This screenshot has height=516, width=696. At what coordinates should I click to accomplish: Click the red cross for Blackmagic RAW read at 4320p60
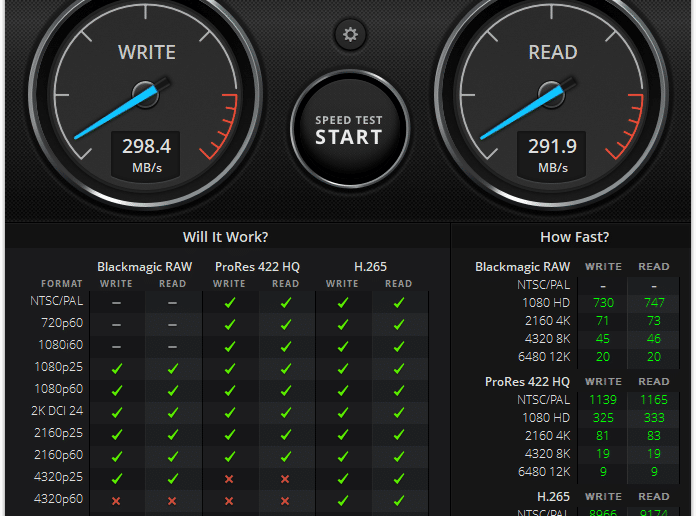click(172, 501)
